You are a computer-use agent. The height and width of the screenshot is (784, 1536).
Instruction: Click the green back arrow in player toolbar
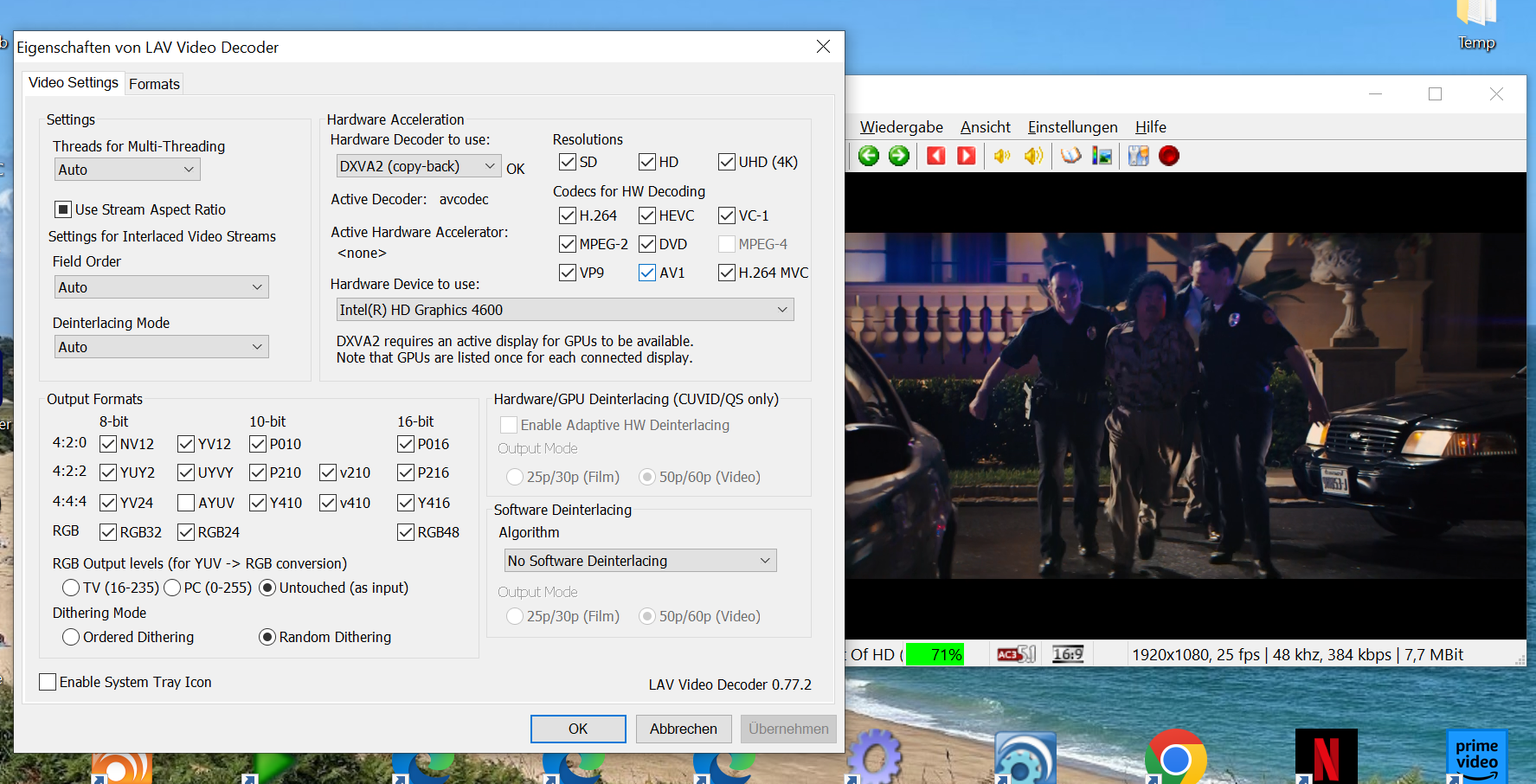869,156
